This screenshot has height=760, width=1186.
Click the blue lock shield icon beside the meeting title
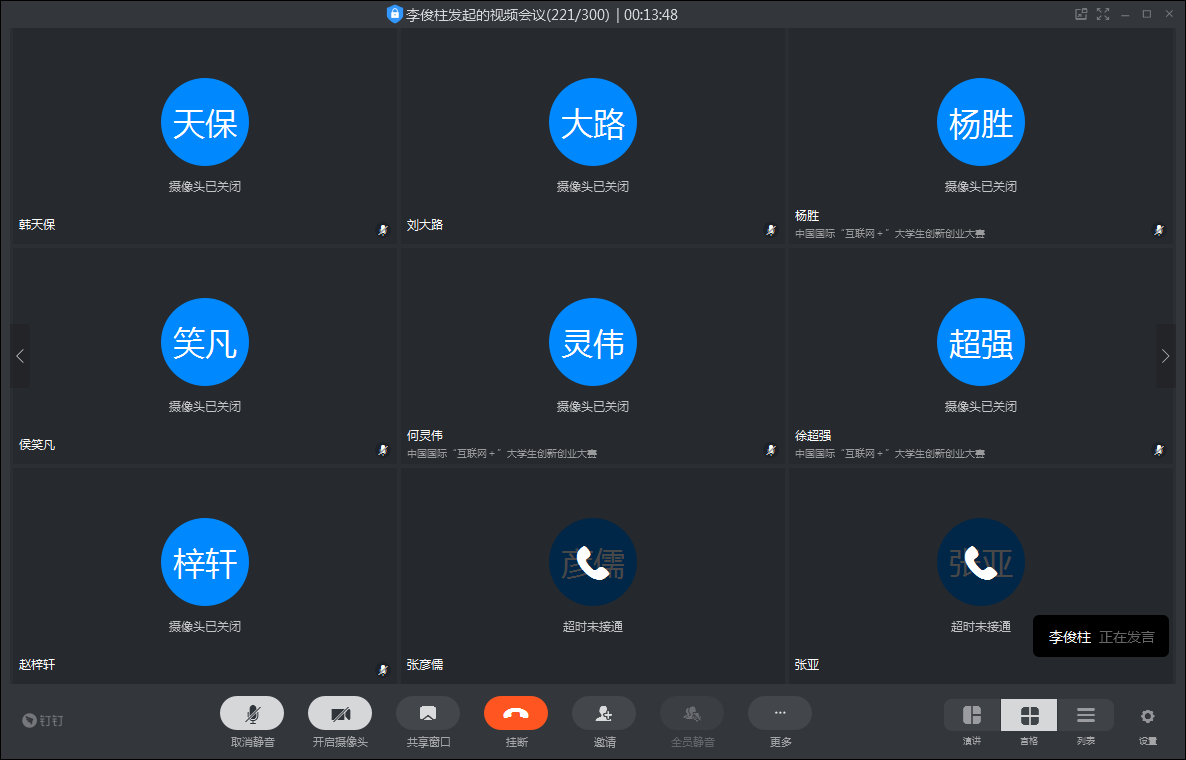(395, 14)
